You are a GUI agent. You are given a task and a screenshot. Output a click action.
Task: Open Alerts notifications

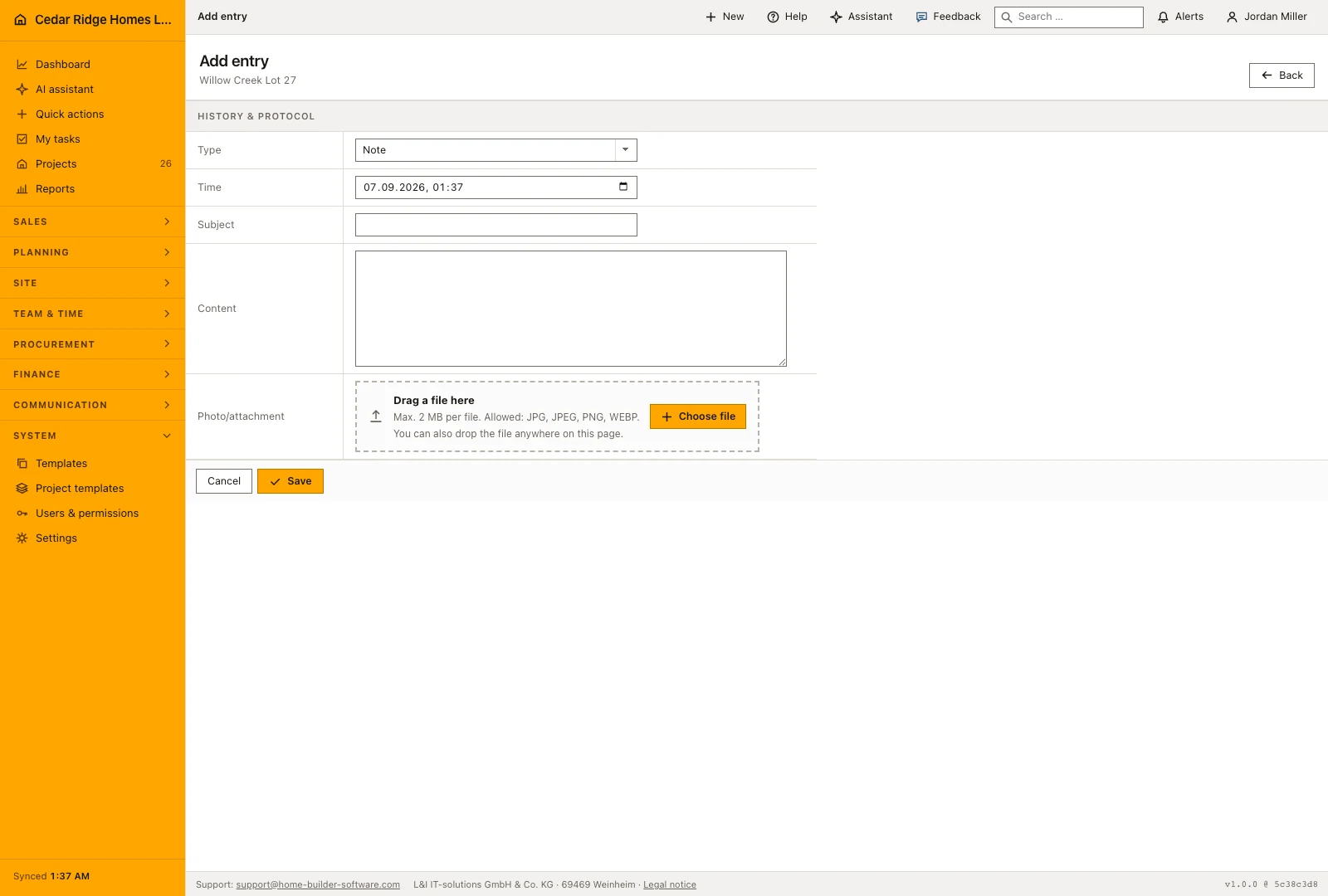[x=1180, y=17]
